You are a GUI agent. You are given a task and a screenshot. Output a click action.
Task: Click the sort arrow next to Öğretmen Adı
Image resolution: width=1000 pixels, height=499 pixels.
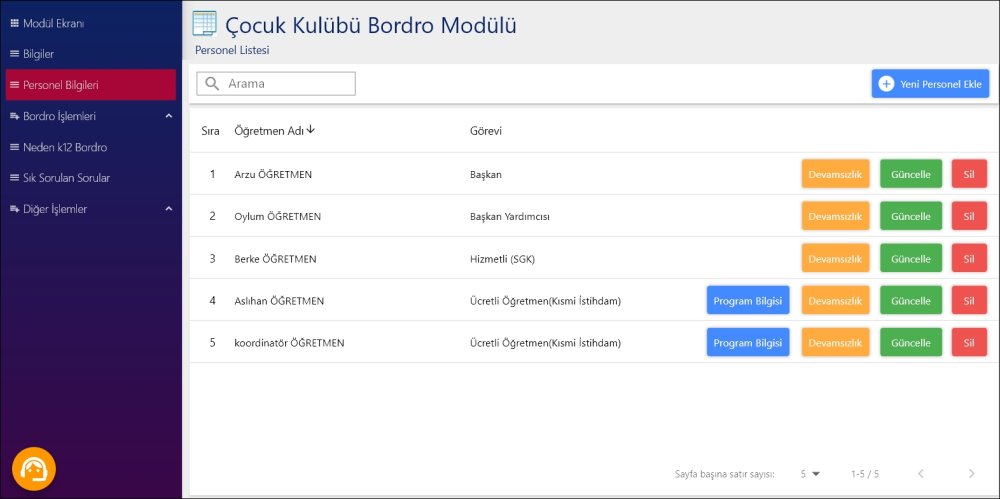(x=311, y=130)
